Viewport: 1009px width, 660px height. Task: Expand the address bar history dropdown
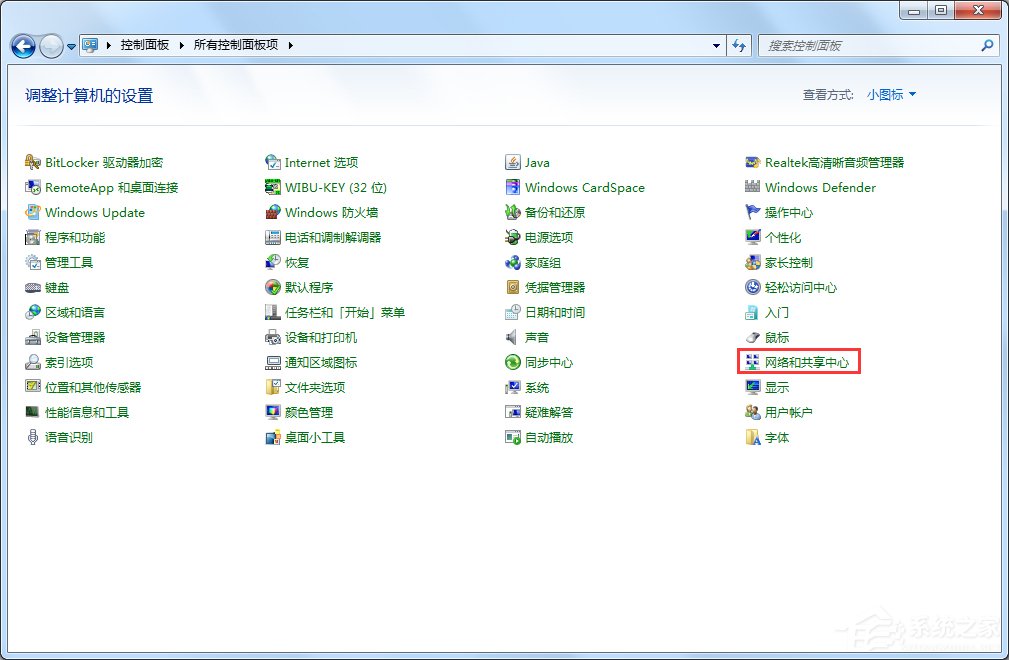[714, 45]
